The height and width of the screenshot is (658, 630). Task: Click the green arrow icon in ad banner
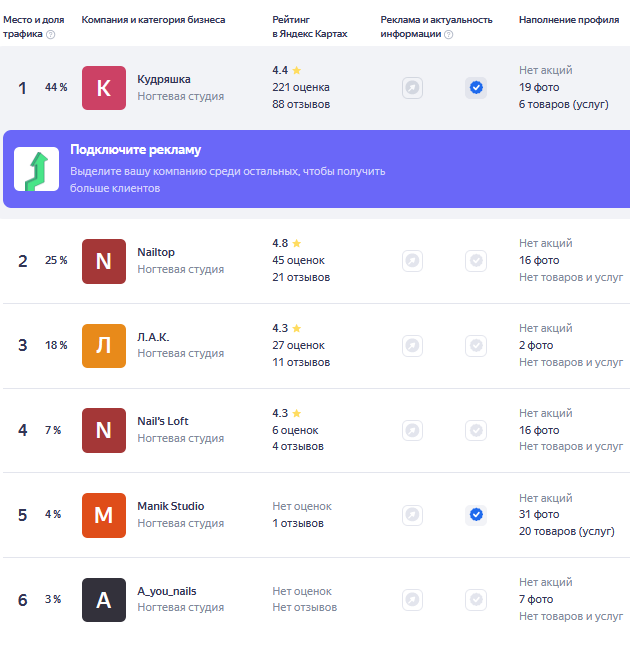click(x=37, y=169)
